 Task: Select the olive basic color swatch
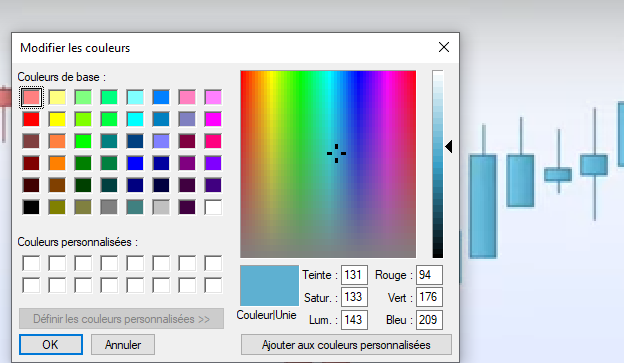pyautogui.click(x=57, y=207)
